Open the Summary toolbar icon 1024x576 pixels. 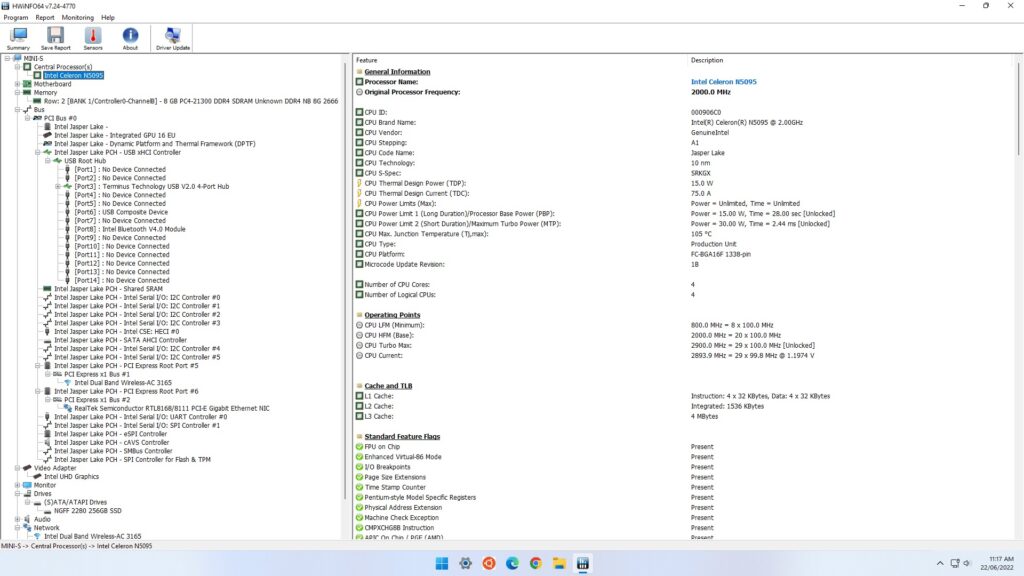coord(18,38)
